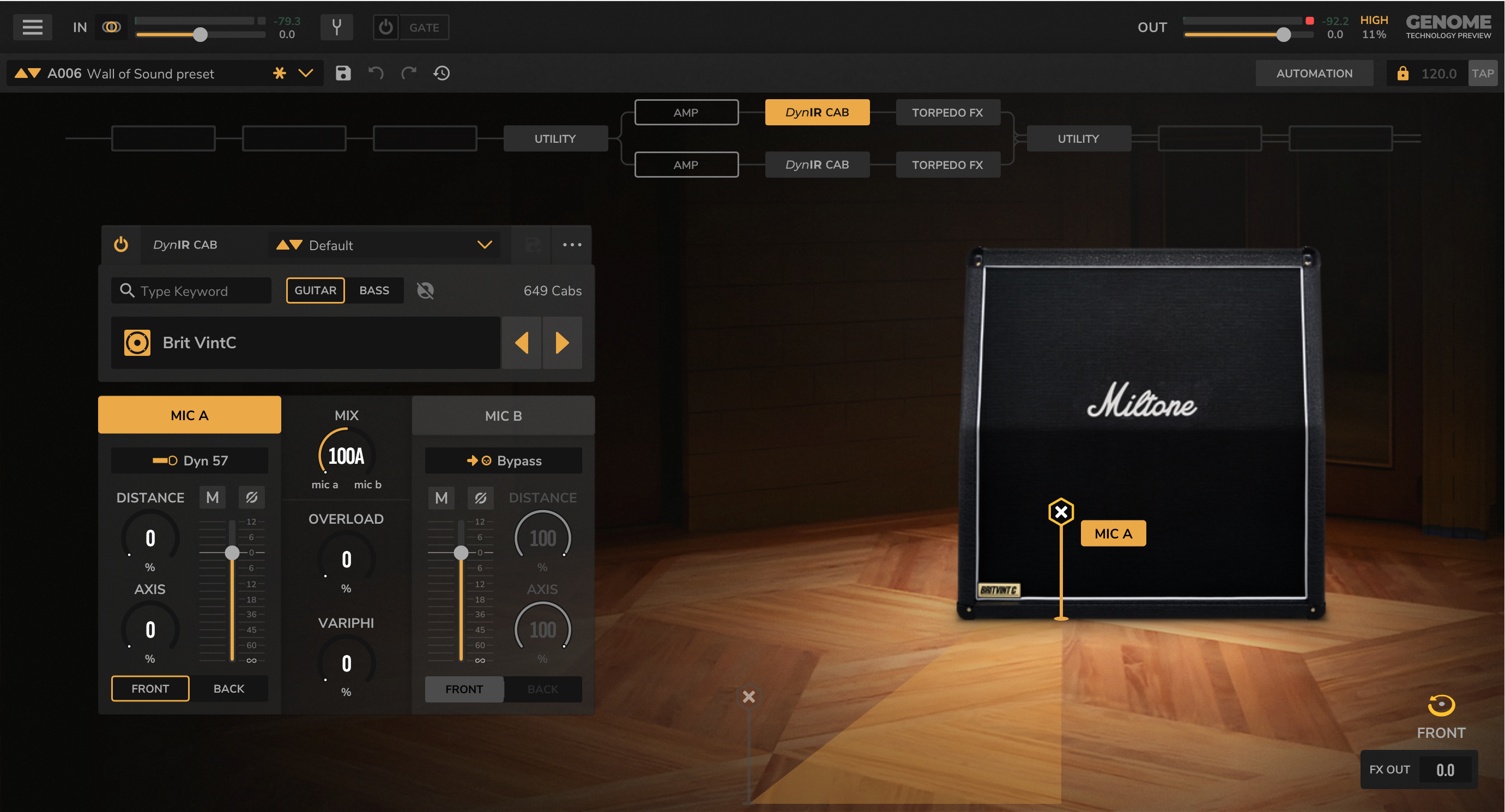Expand the Default preset dropdown chevron
Viewport: 1505px width, 812px height.
point(485,245)
